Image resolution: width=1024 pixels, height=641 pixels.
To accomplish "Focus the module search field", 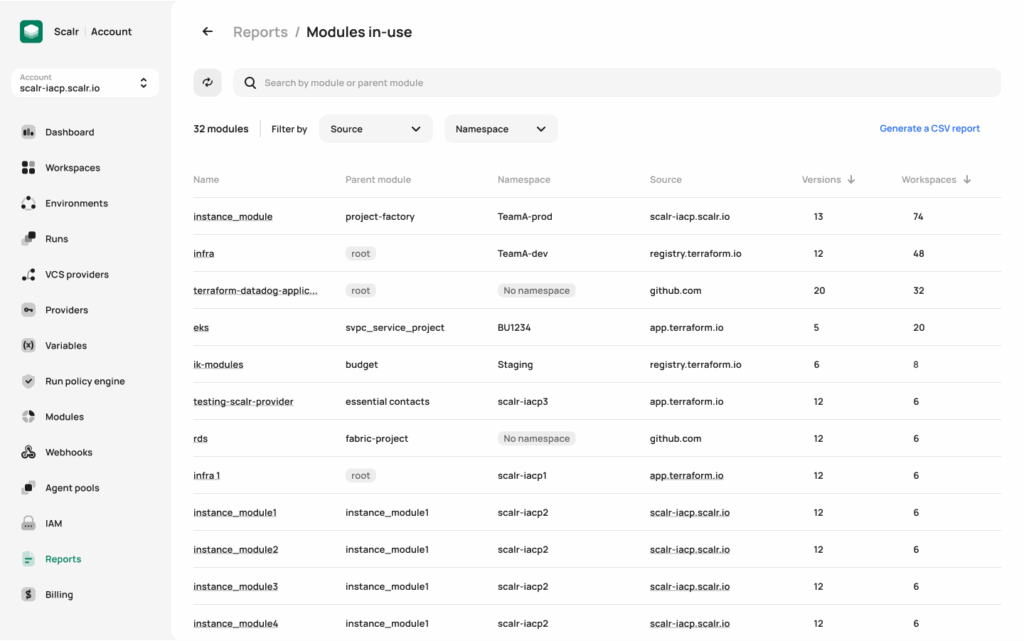I will (x=616, y=83).
